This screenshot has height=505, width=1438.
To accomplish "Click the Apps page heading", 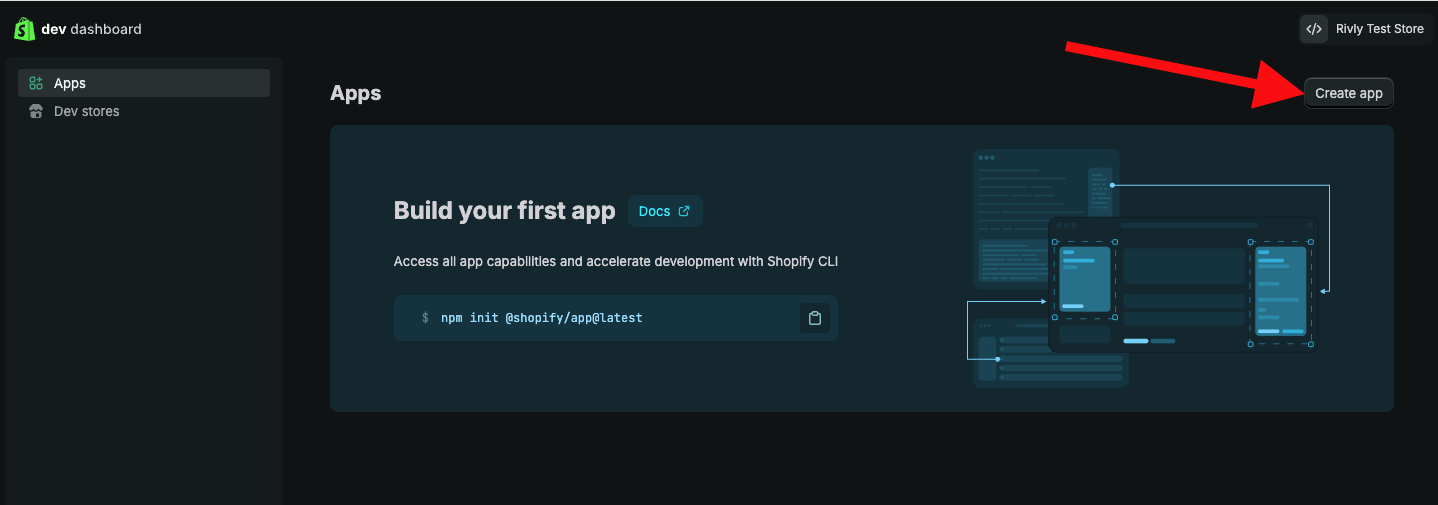I will point(355,93).
